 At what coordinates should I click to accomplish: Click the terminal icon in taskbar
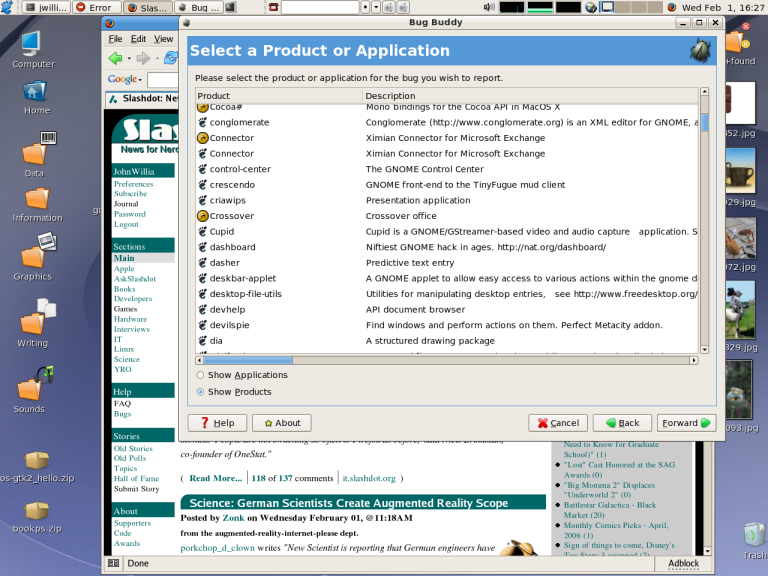tap(231, 7)
